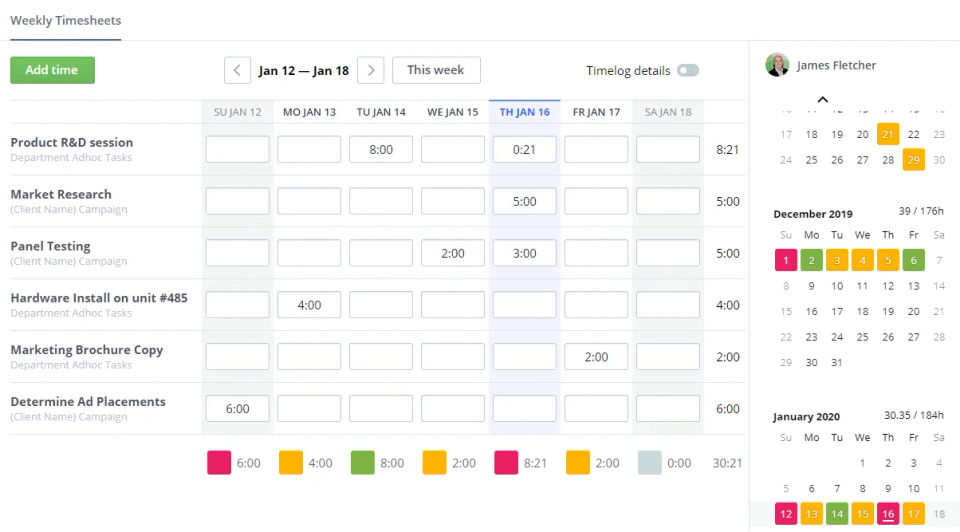Select the SU JAN 12 column header

pyautogui.click(x=238, y=112)
